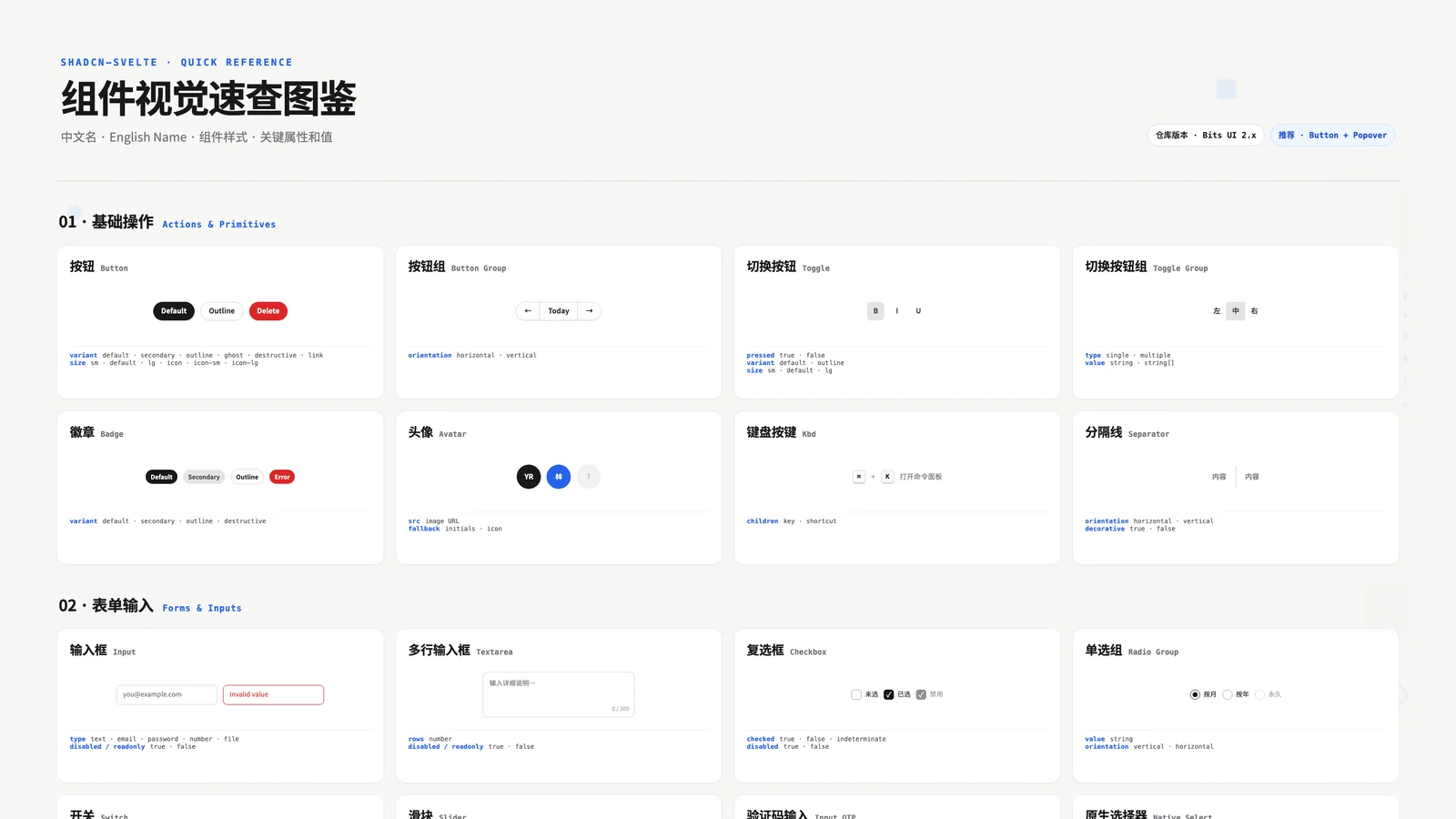Screen dimensions: 1456x819
Task: Uncheck the 已选 checkbox
Action: point(889,694)
